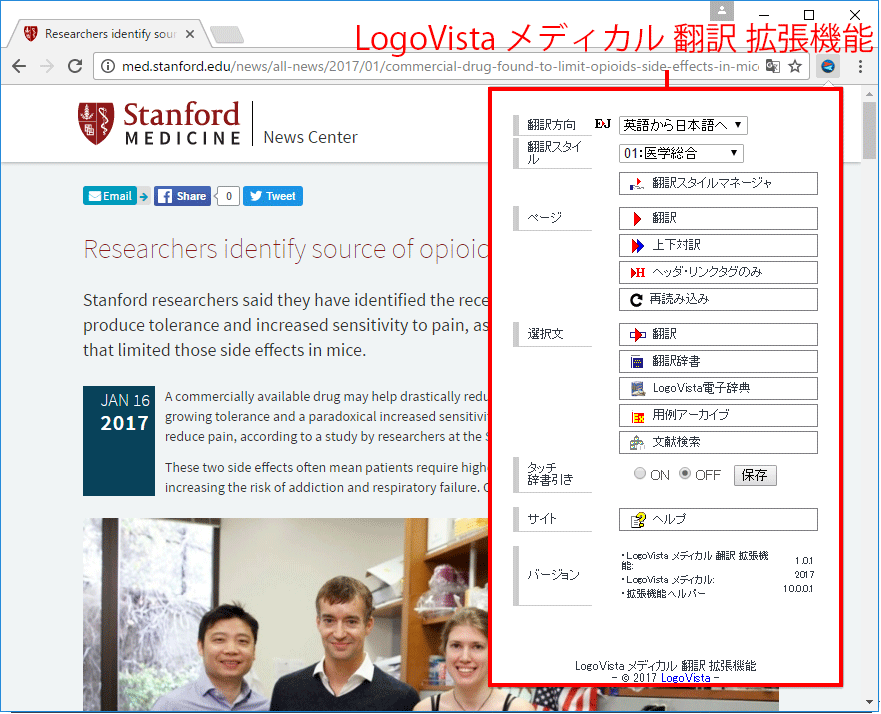Click the address bar URL field

(x=438, y=66)
